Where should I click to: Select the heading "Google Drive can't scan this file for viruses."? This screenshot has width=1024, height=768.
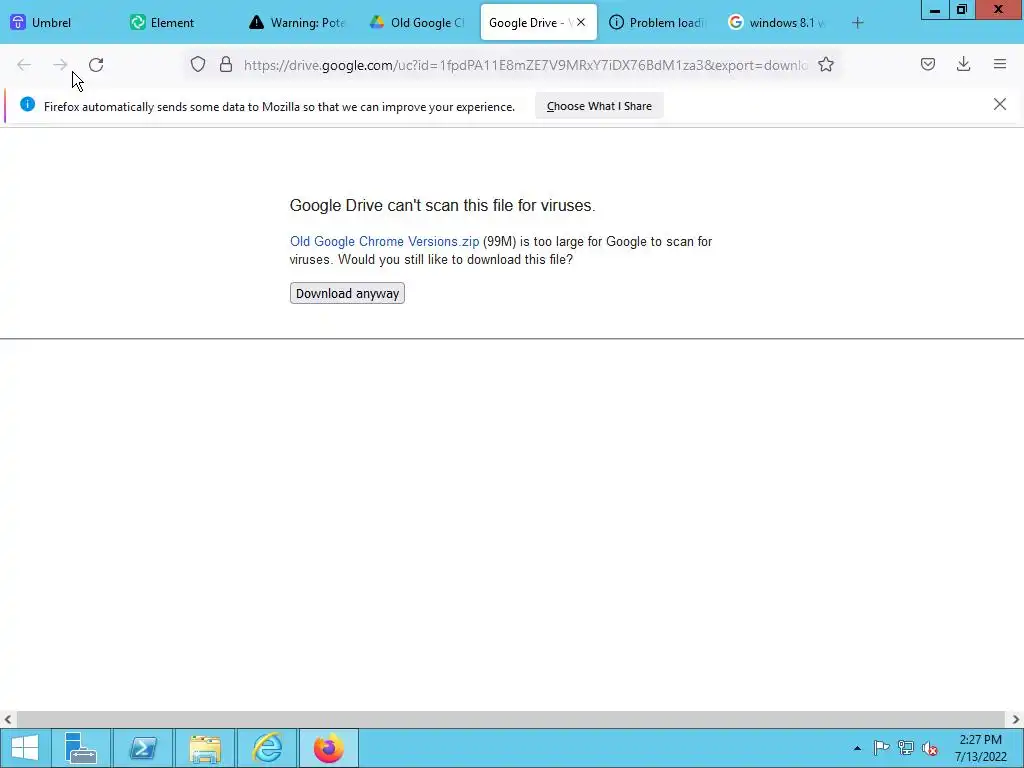[442, 206]
